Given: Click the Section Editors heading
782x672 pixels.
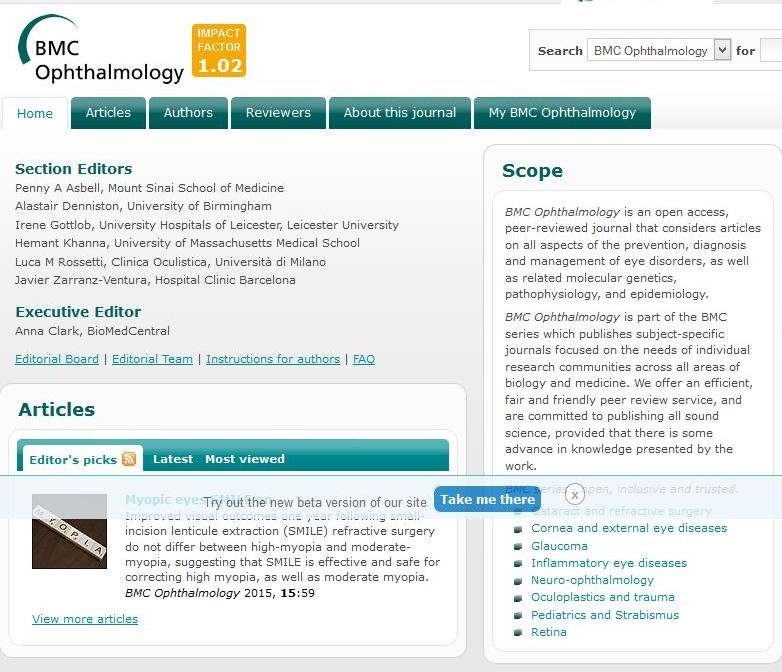Looking at the screenshot, I should point(73,169).
